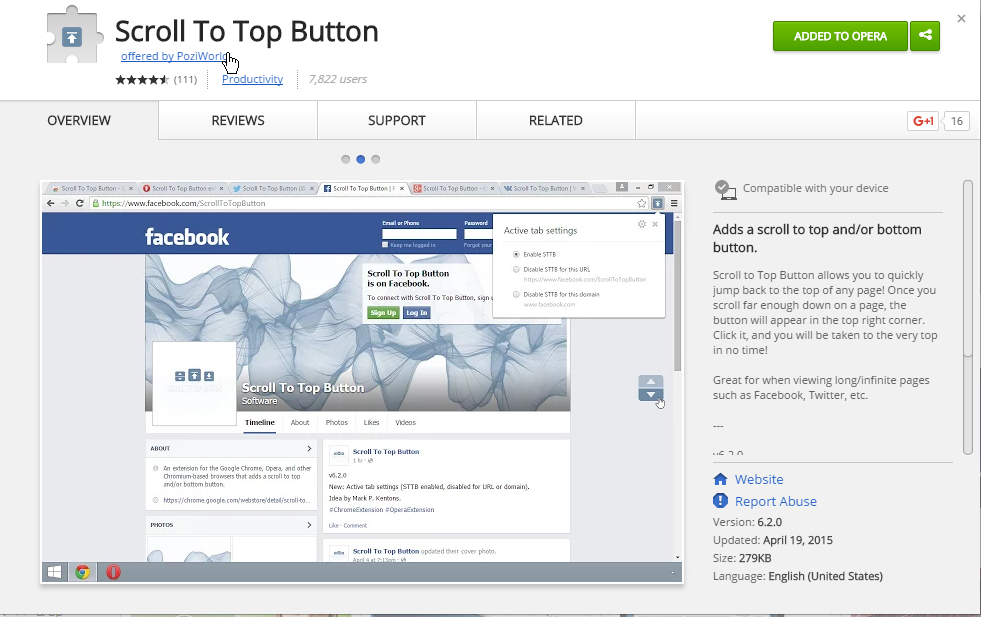Click the Report Abuse link
Image resolution: width=981 pixels, height=617 pixels.
776,501
